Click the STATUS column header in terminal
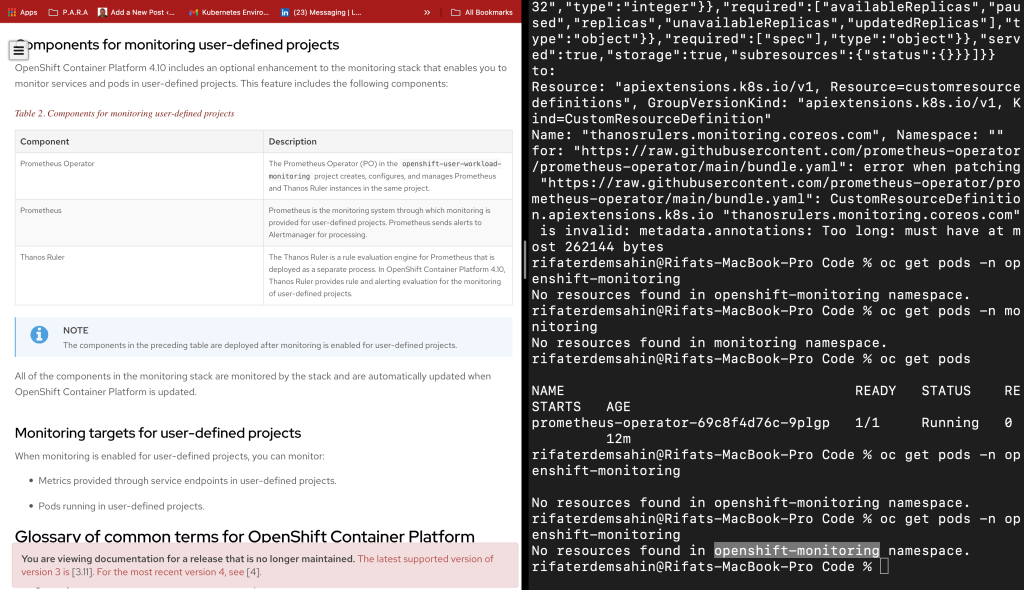 coord(946,390)
